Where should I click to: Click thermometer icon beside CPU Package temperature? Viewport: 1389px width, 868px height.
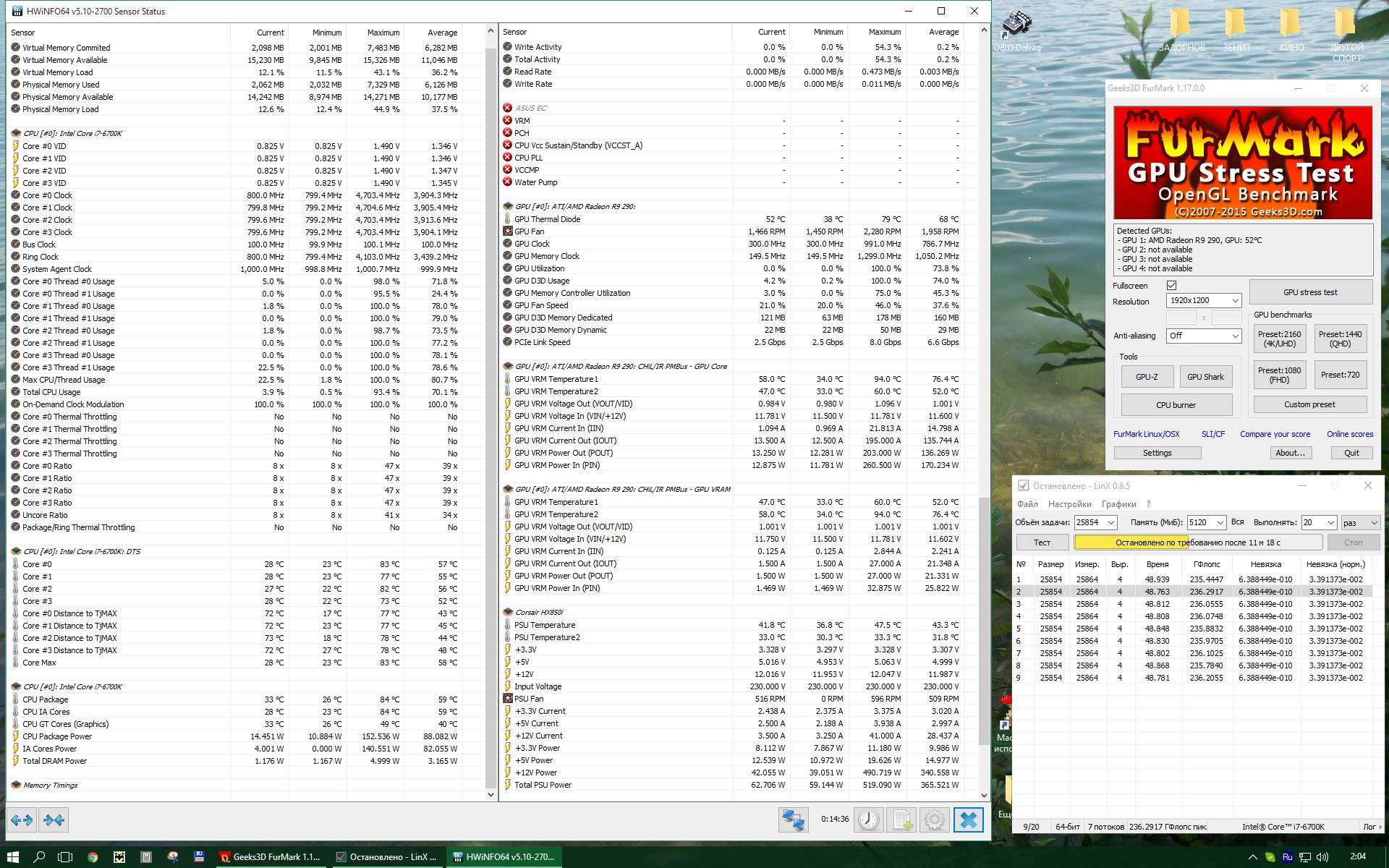[x=16, y=699]
